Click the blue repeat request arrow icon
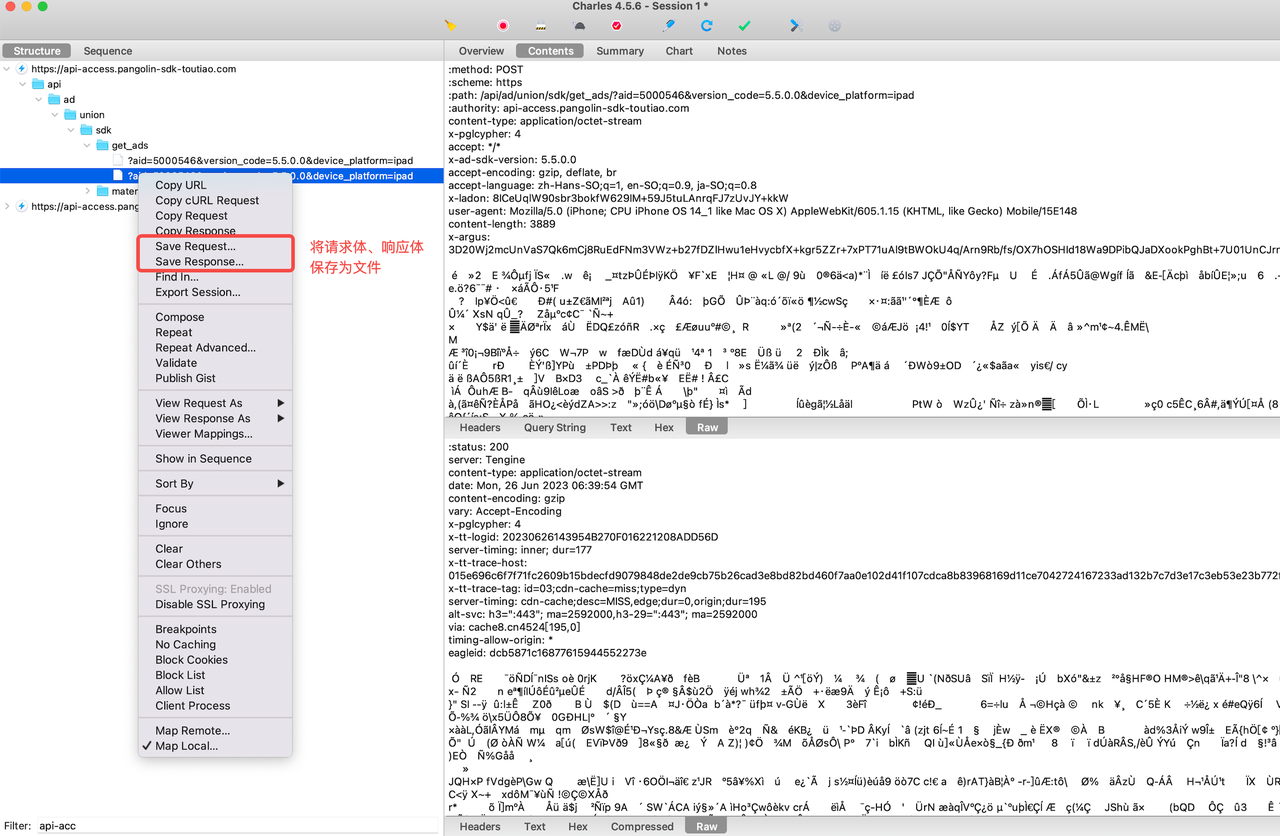 pos(706,25)
